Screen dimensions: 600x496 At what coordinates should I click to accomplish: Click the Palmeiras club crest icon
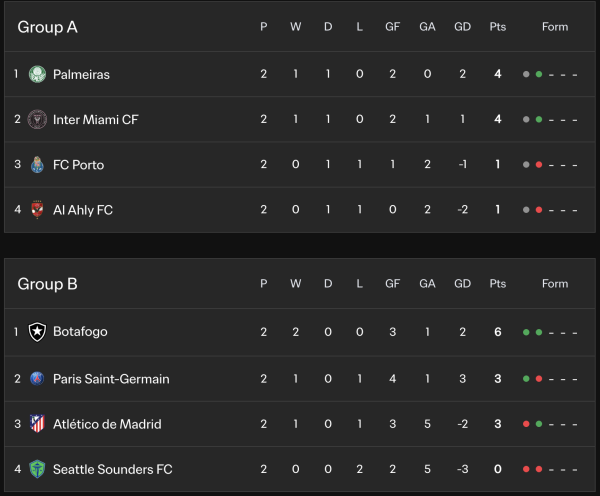pyautogui.click(x=37, y=74)
